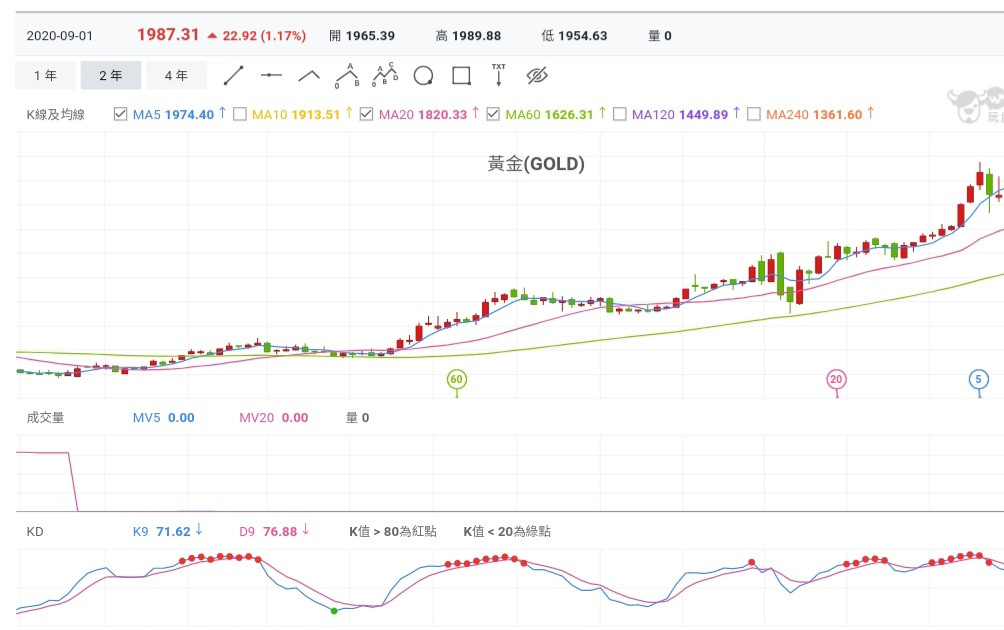Click the green 60 marker on chart
1004x630 pixels.
click(x=457, y=380)
